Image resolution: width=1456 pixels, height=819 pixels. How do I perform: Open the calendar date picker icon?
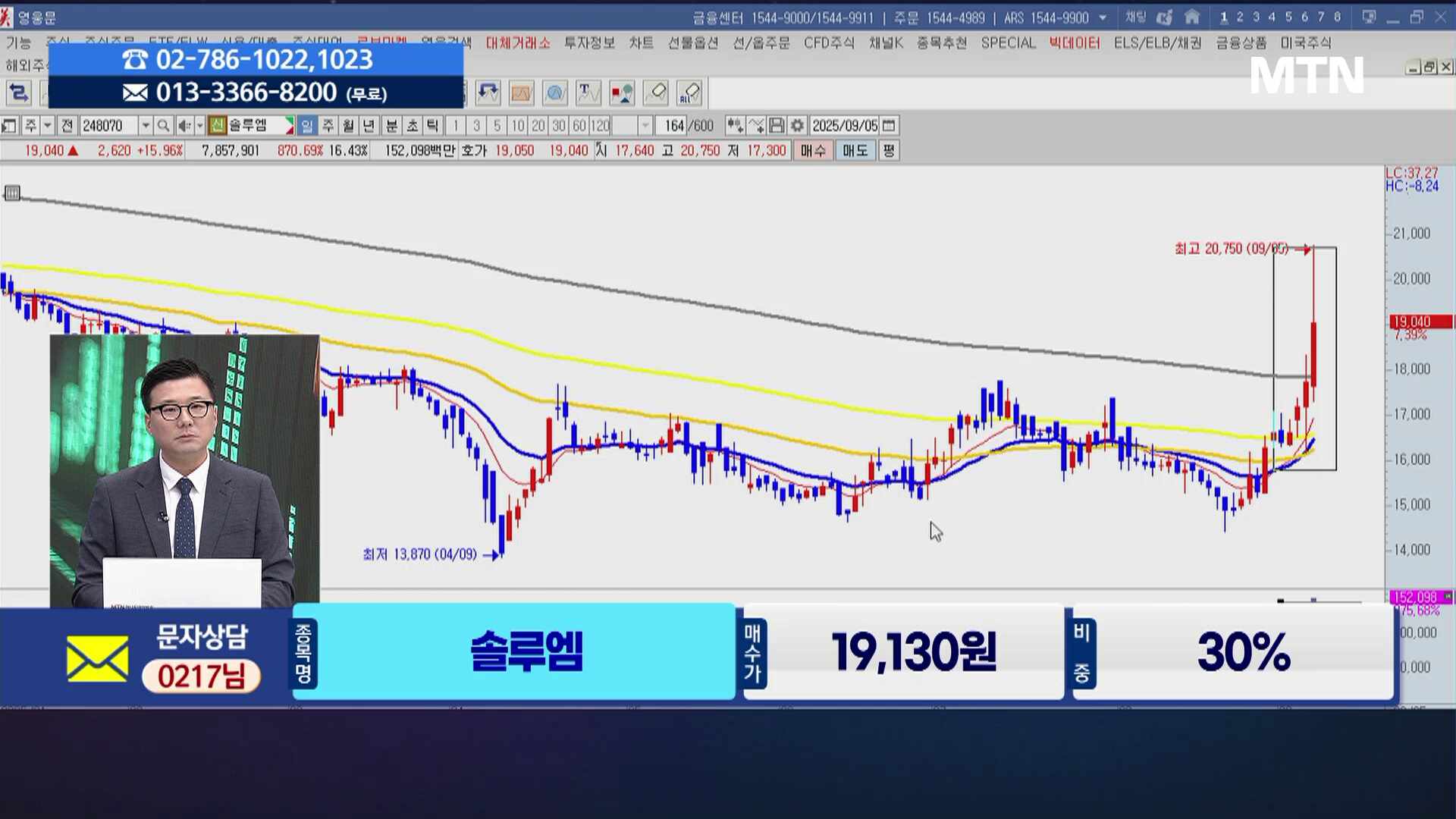coord(890,126)
